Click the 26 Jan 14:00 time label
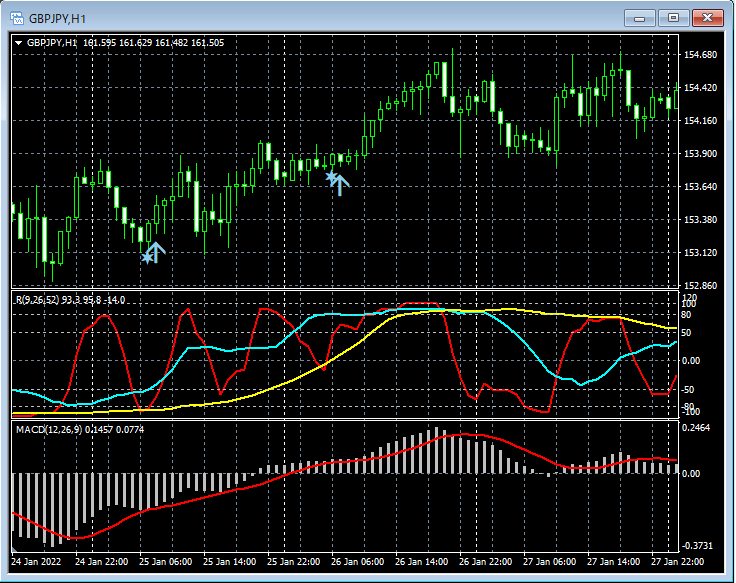The image size is (736, 583). (422, 562)
